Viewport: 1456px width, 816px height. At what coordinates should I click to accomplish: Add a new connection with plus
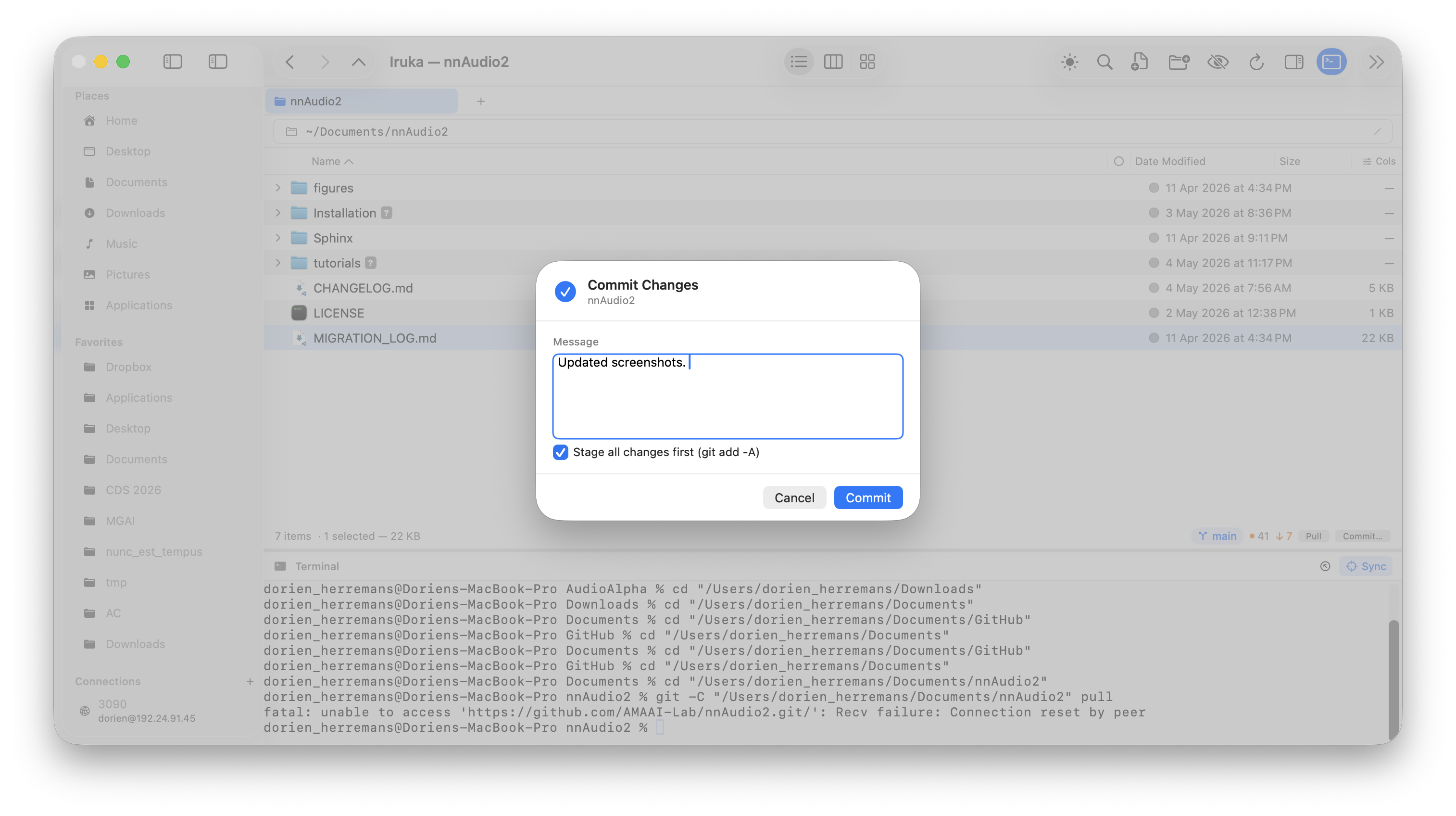coord(250,681)
